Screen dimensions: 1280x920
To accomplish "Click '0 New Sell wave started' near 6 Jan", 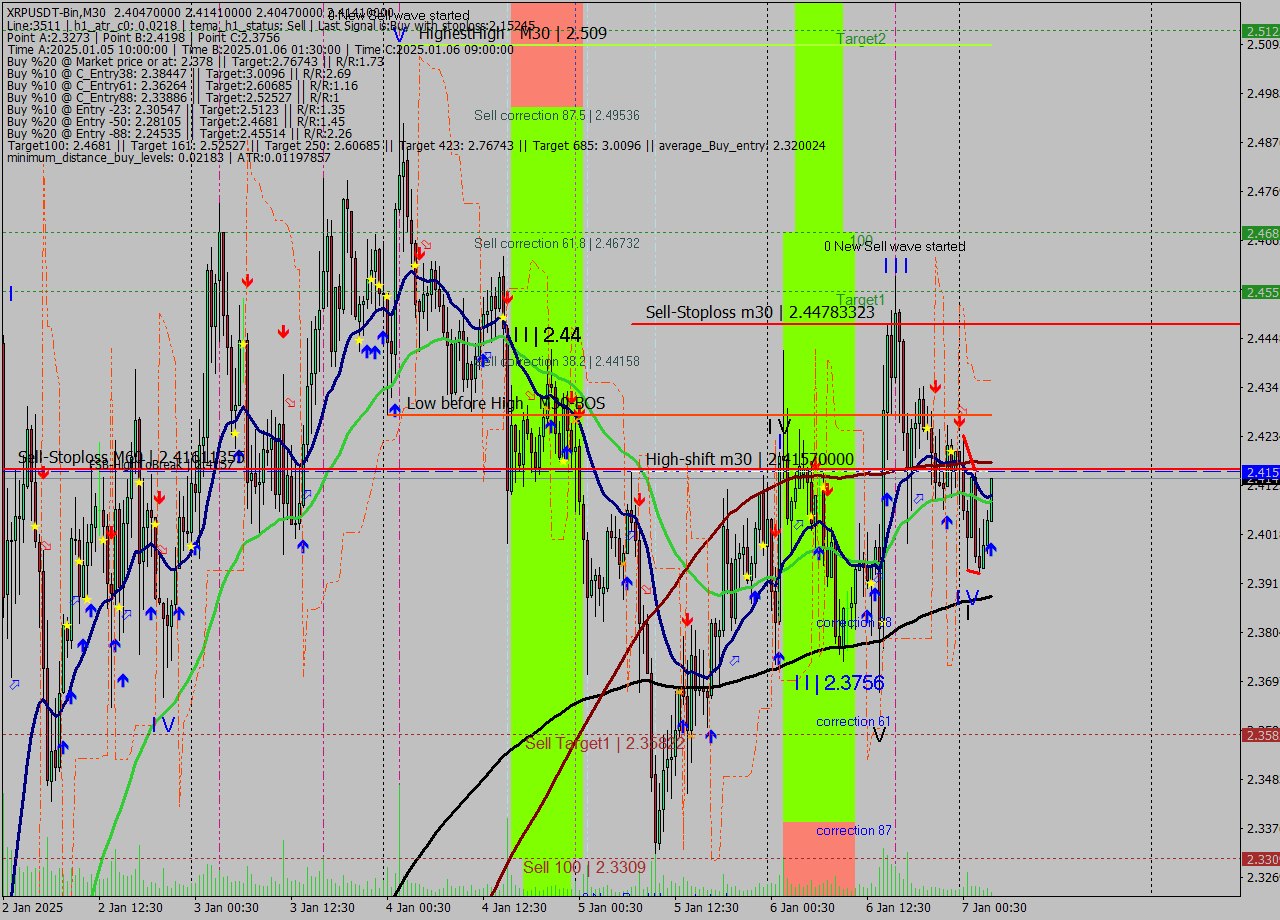I will point(895,246).
